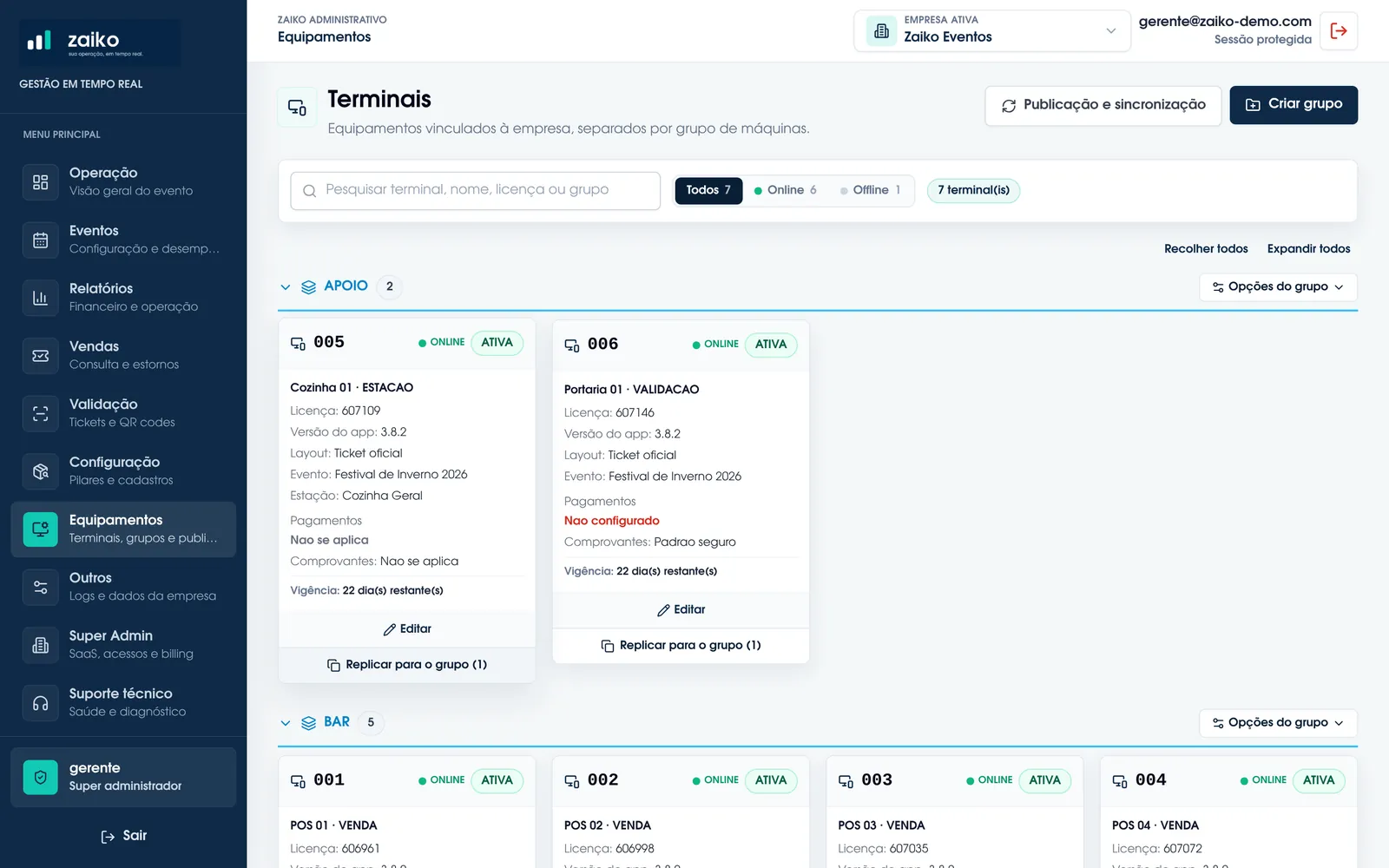Open Validação Tickets e QR codes menu
The image size is (1389, 868).
click(123, 413)
